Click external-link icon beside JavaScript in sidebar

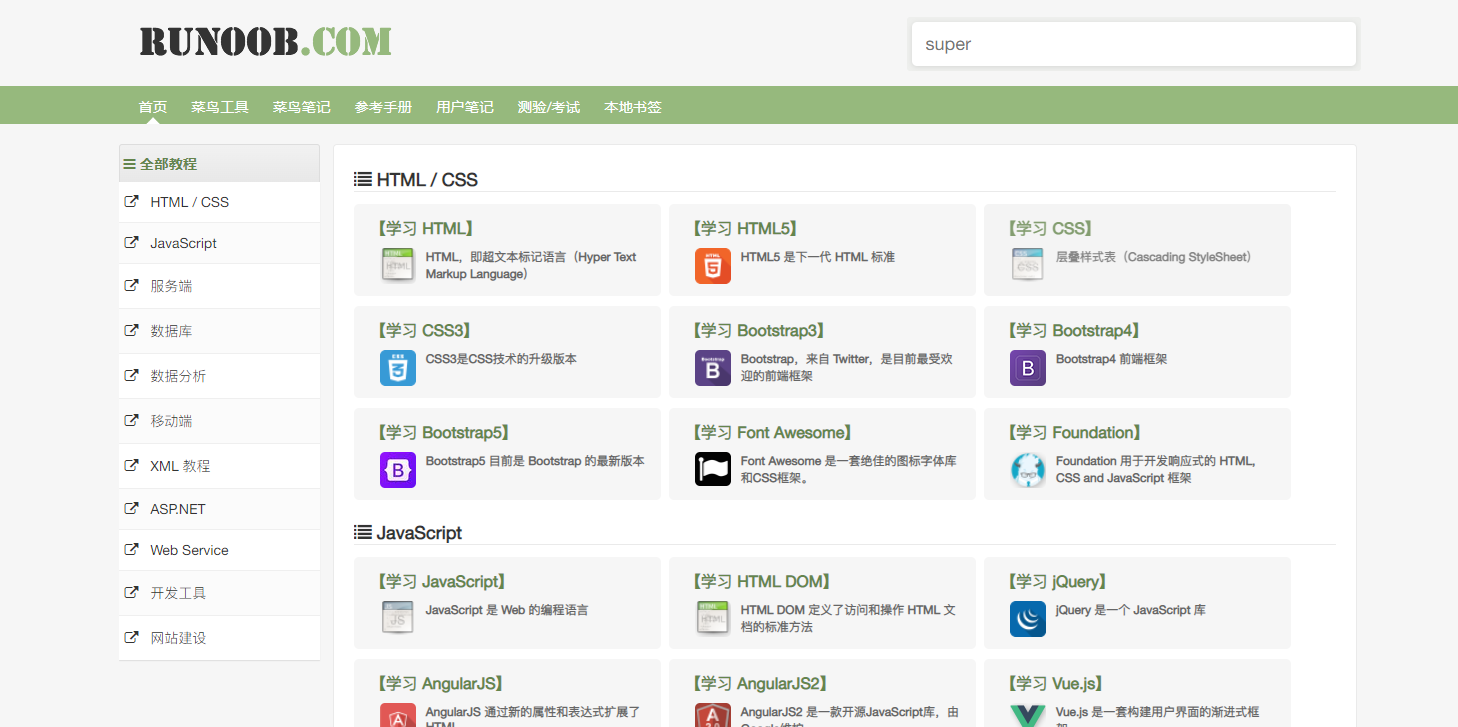[131, 242]
